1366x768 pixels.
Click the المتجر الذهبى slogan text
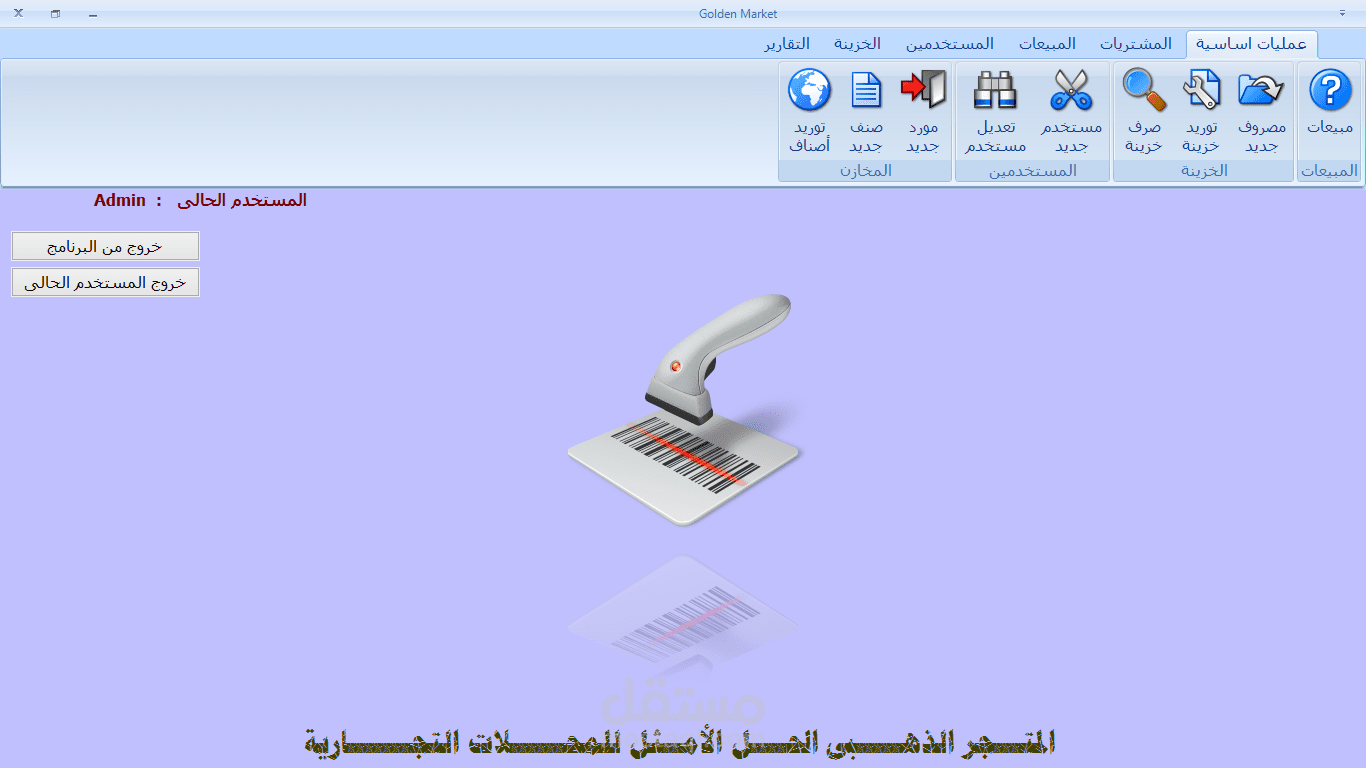tap(679, 742)
